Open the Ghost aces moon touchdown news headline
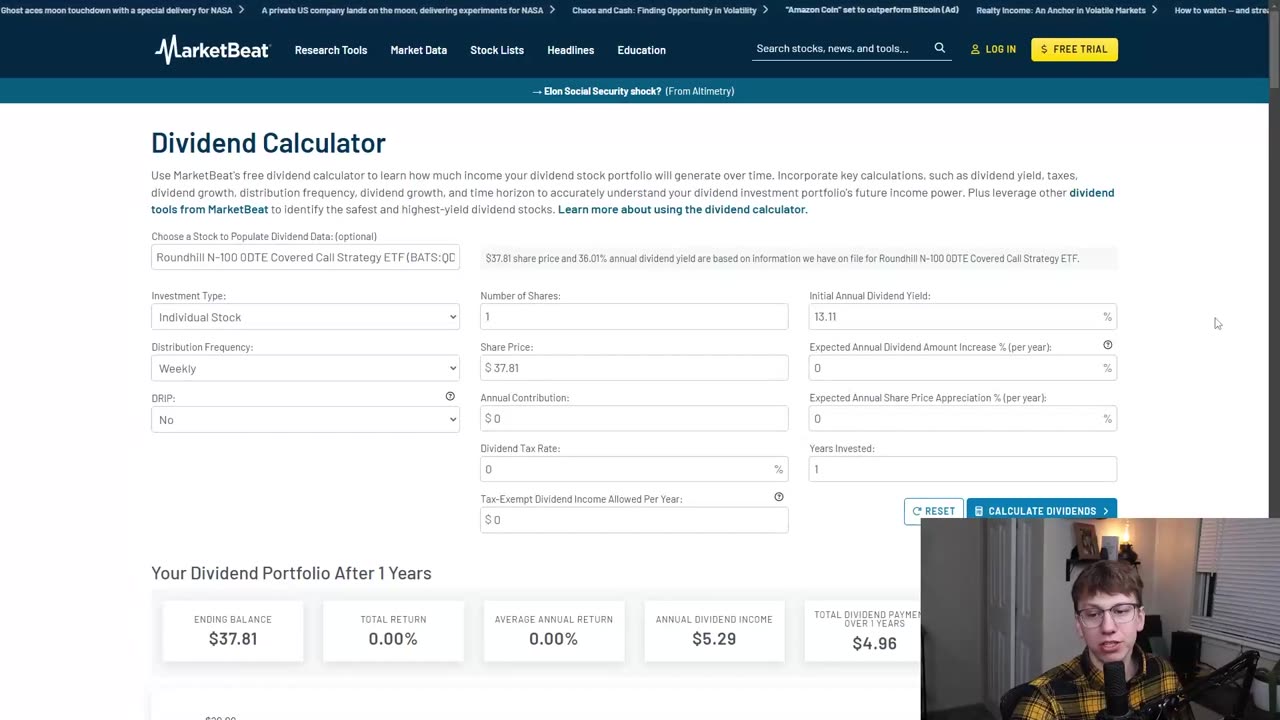 pos(117,10)
